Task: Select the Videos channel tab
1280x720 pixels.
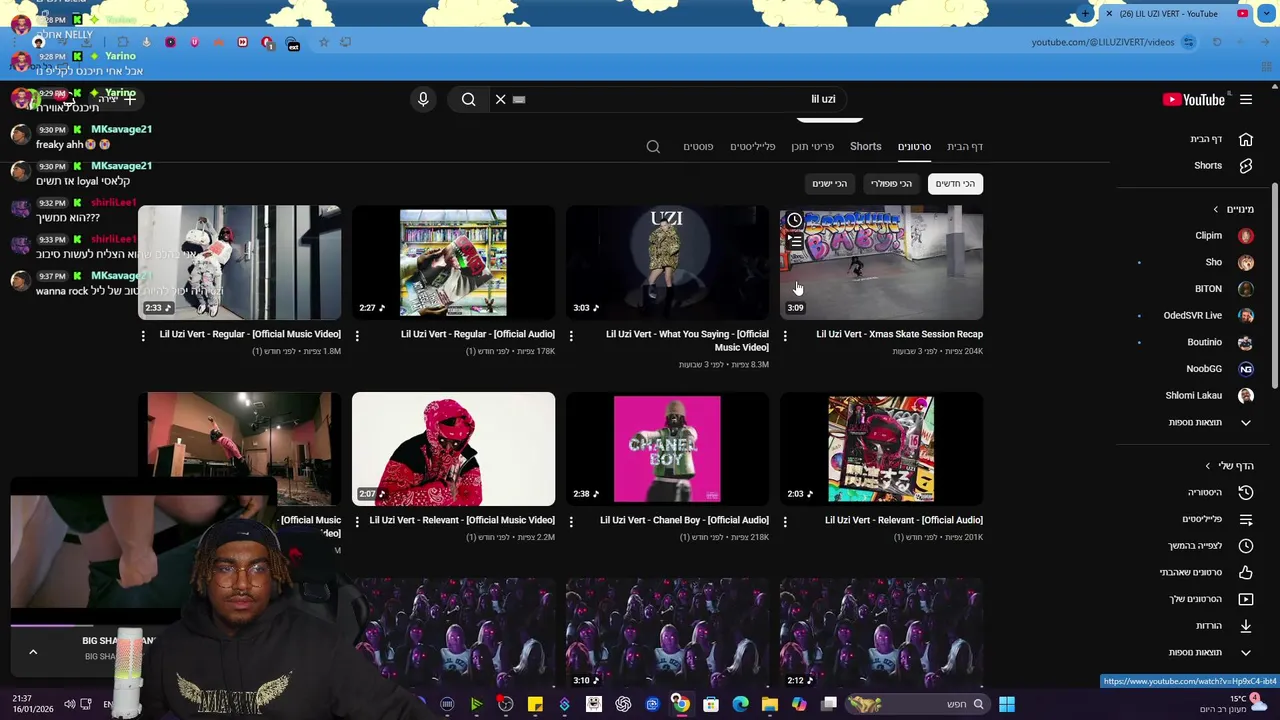Action: [914, 147]
